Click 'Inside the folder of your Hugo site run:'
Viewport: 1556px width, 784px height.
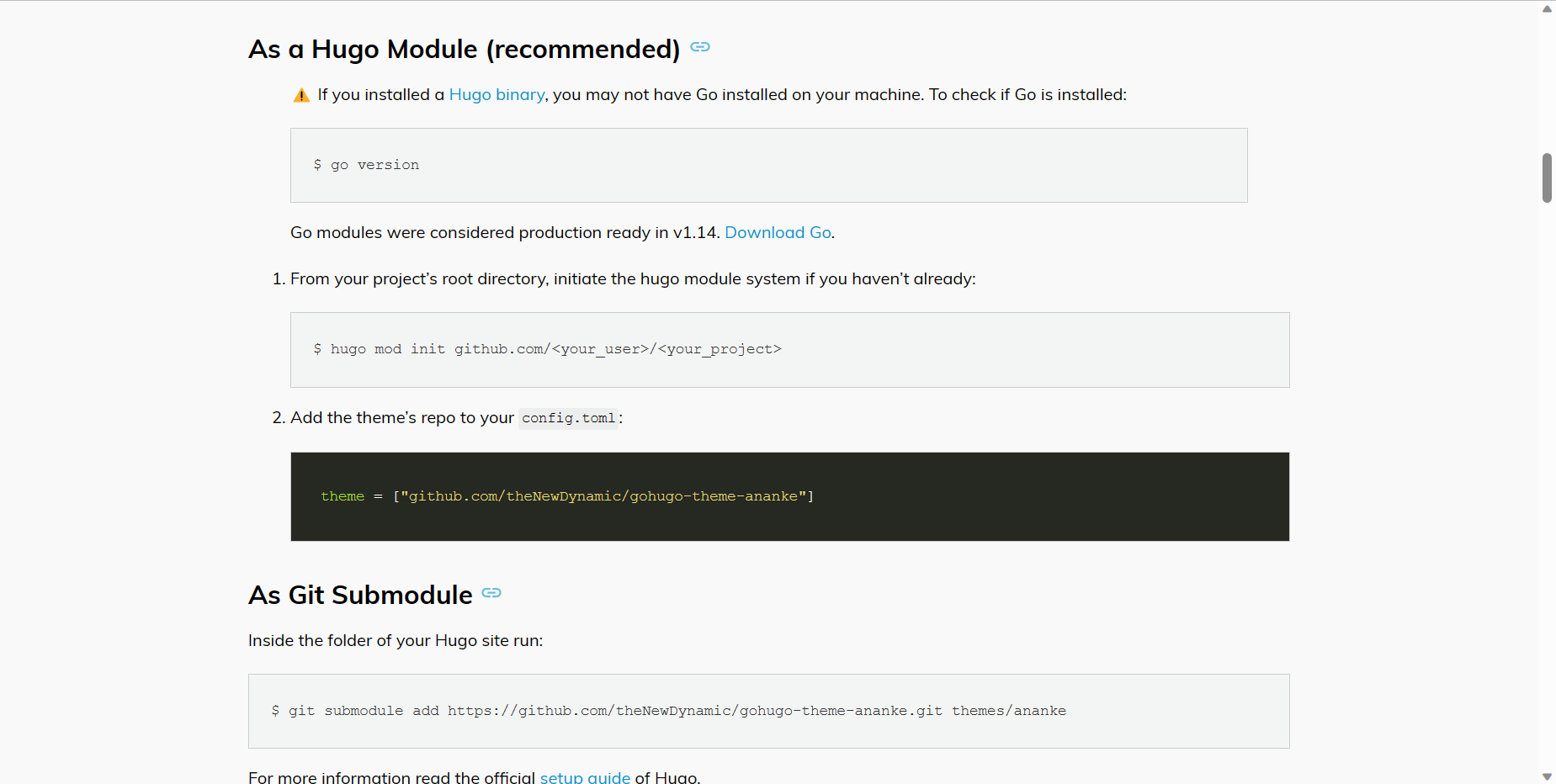click(x=396, y=640)
